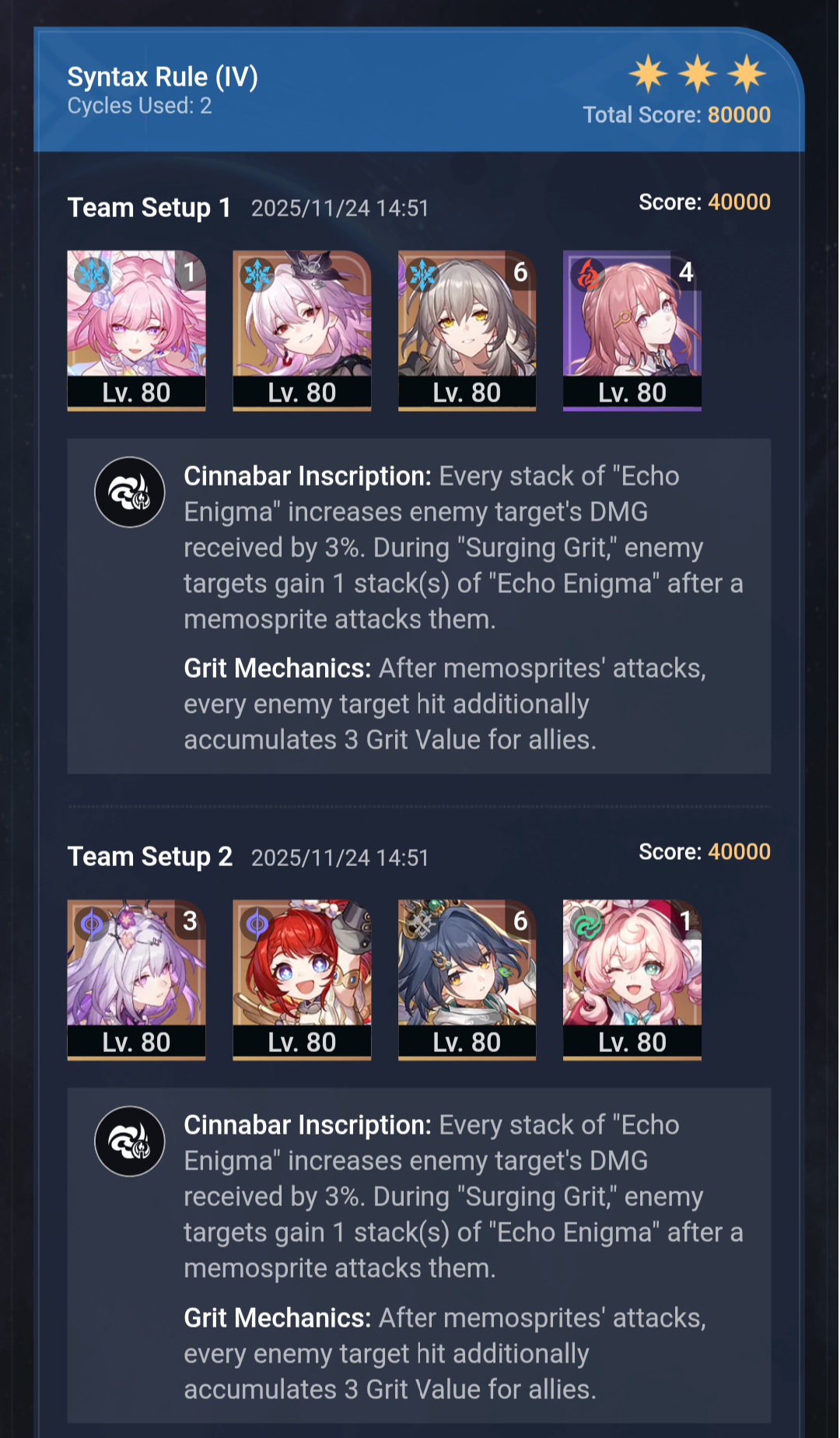Tap the Fire element icon on pink-haired character
Screen dimensions: 840x1438
[x=587, y=274]
